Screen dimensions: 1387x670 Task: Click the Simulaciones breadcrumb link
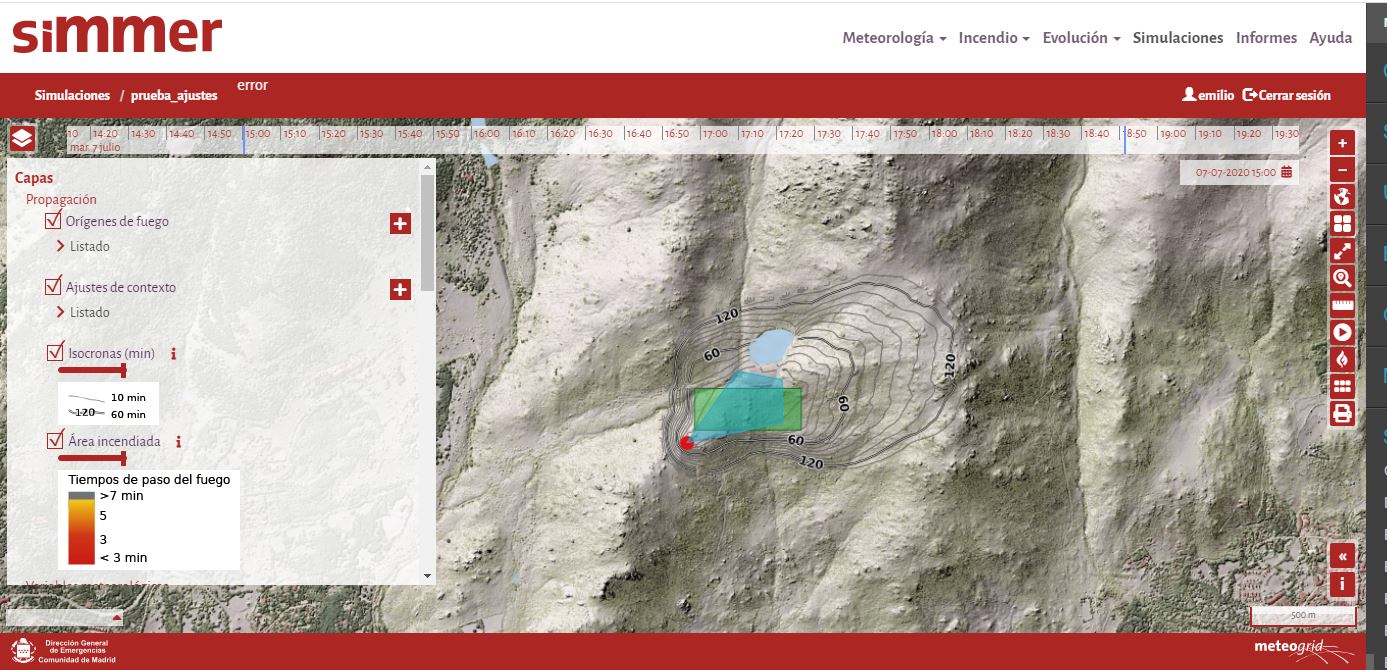coord(72,95)
